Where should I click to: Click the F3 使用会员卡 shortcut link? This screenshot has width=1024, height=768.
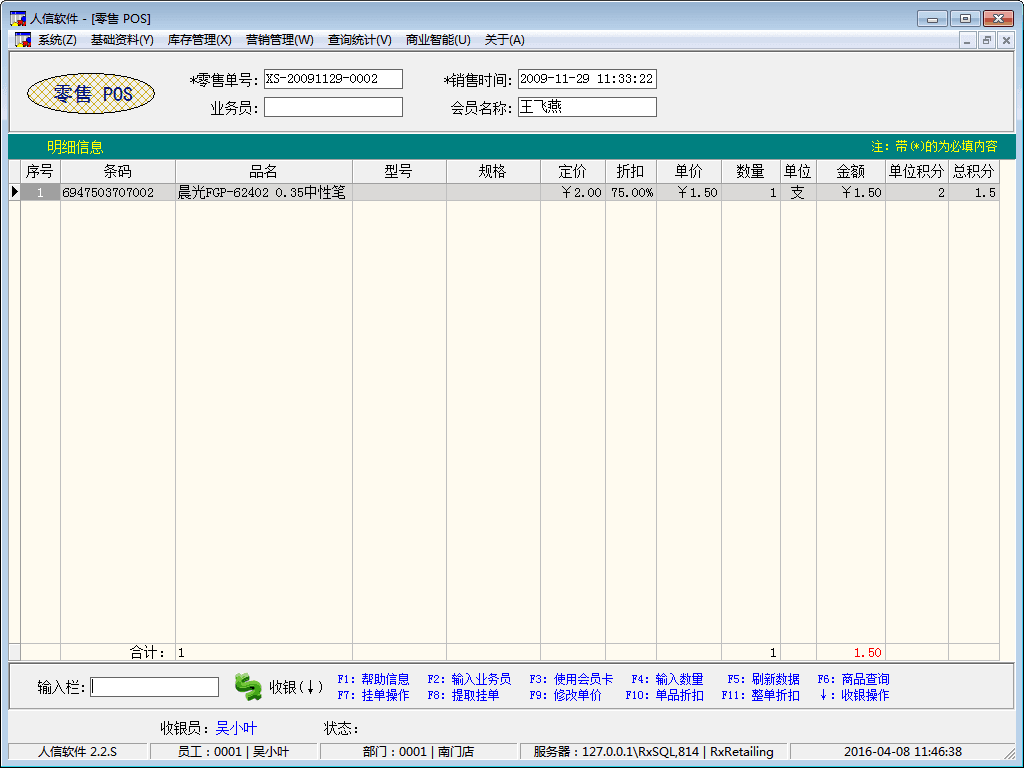click(571, 679)
